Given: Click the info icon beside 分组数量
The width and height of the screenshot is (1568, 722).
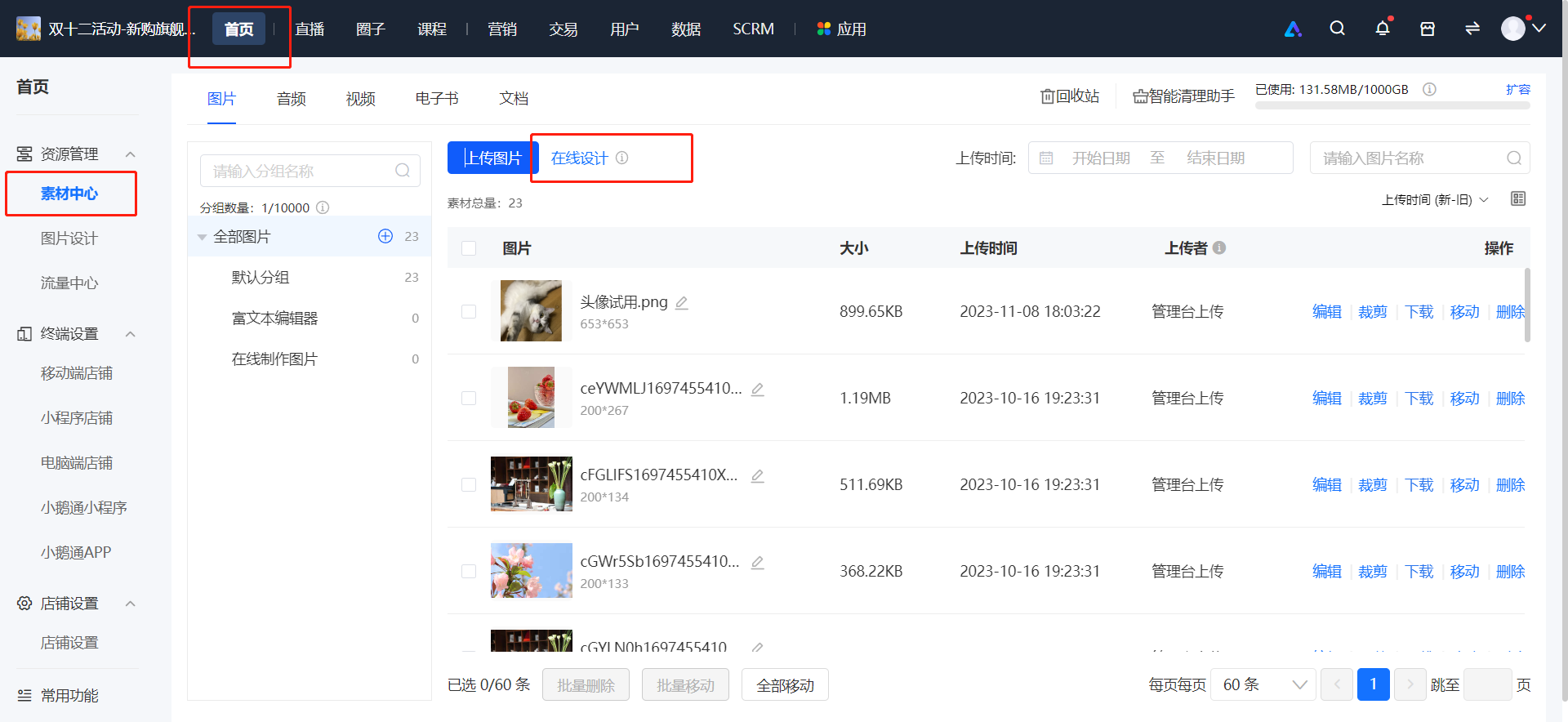Looking at the screenshot, I should 323,207.
